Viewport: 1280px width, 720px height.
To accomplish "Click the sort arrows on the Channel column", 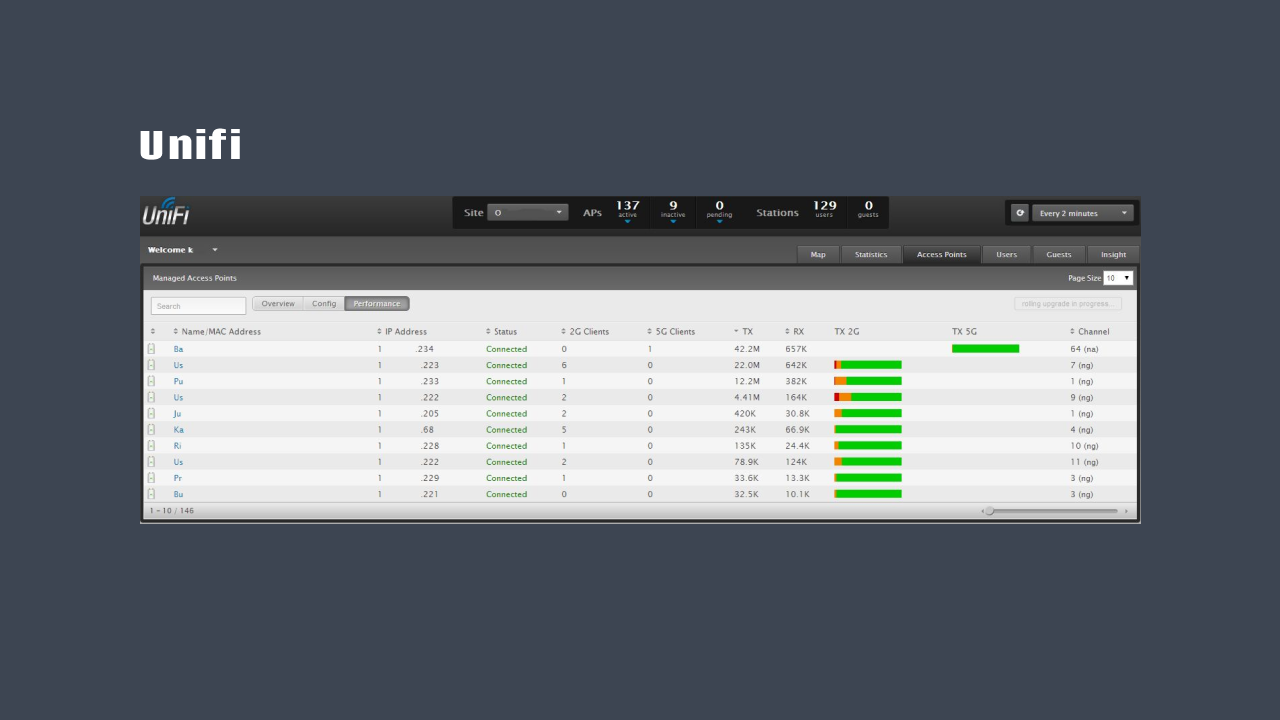I will pyautogui.click(x=1072, y=331).
